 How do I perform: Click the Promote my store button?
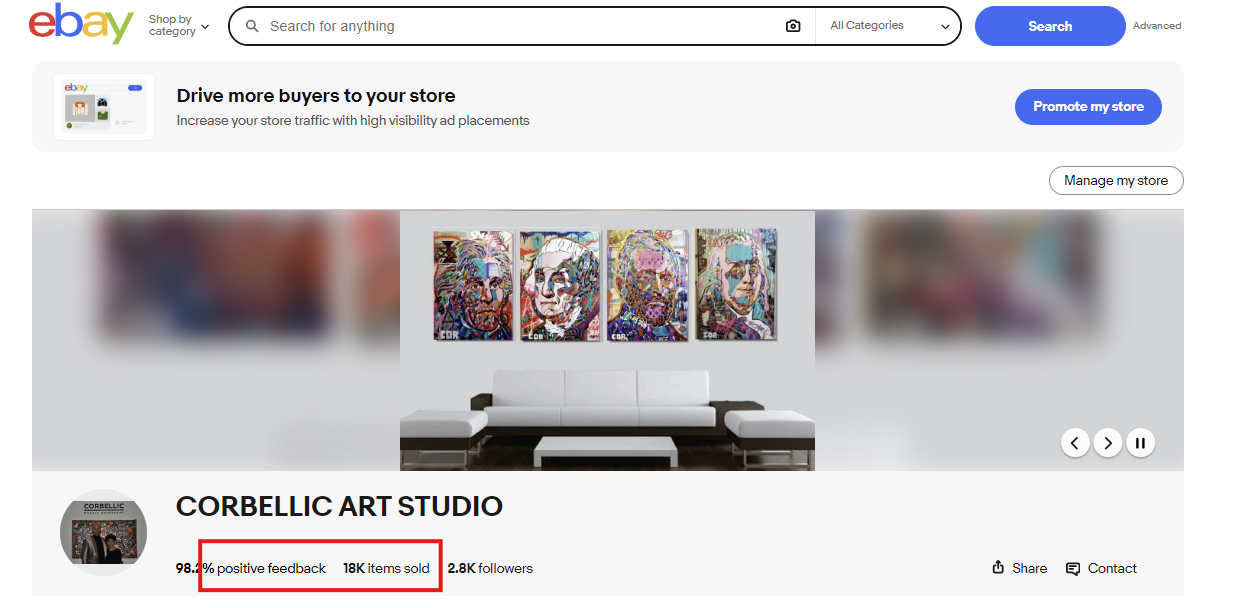(x=1088, y=106)
